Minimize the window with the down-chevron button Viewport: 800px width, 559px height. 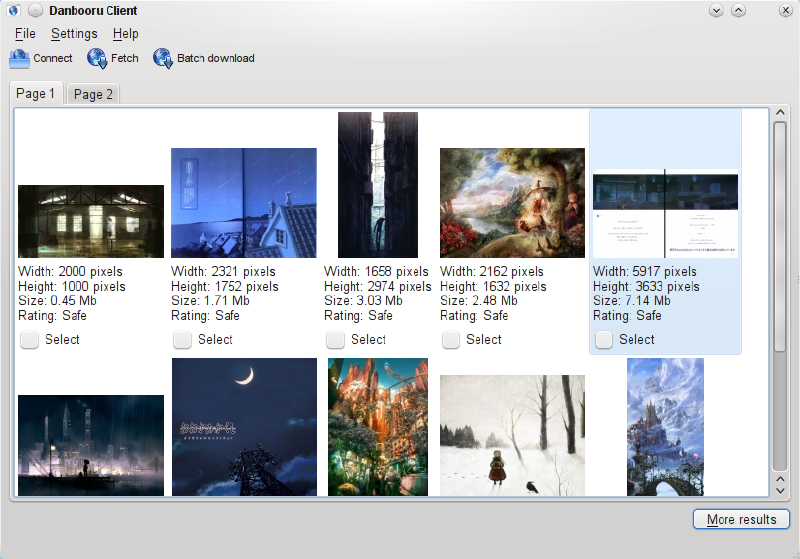tap(716, 10)
